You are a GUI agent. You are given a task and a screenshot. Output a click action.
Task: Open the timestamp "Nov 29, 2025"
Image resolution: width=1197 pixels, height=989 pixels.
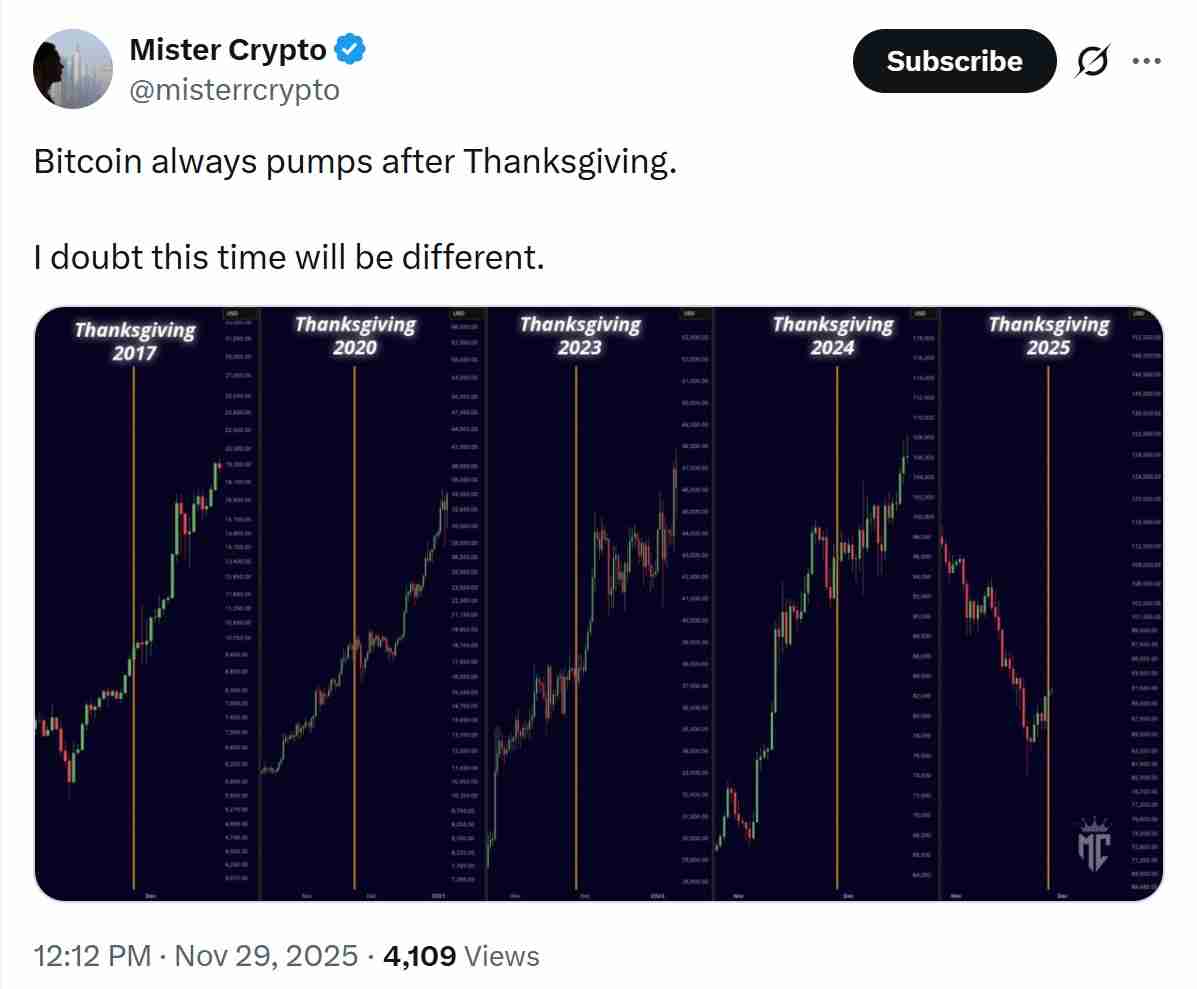(263, 956)
